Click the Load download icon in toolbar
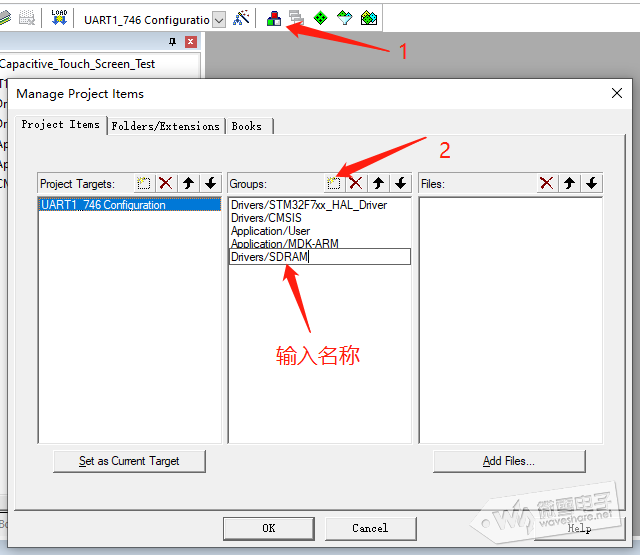Viewport: 640px width, 555px height. [x=59, y=18]
